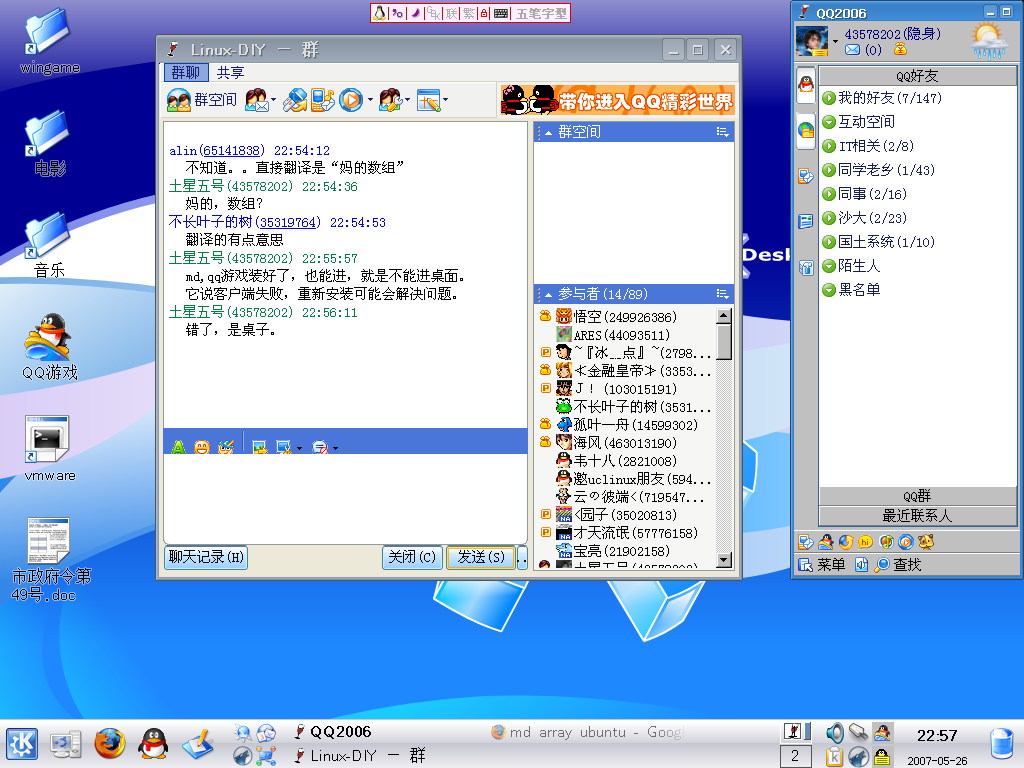Click the hamster pet icon in QQ2006
Screen dimensions: 1024x768
[x=925, y=542]
